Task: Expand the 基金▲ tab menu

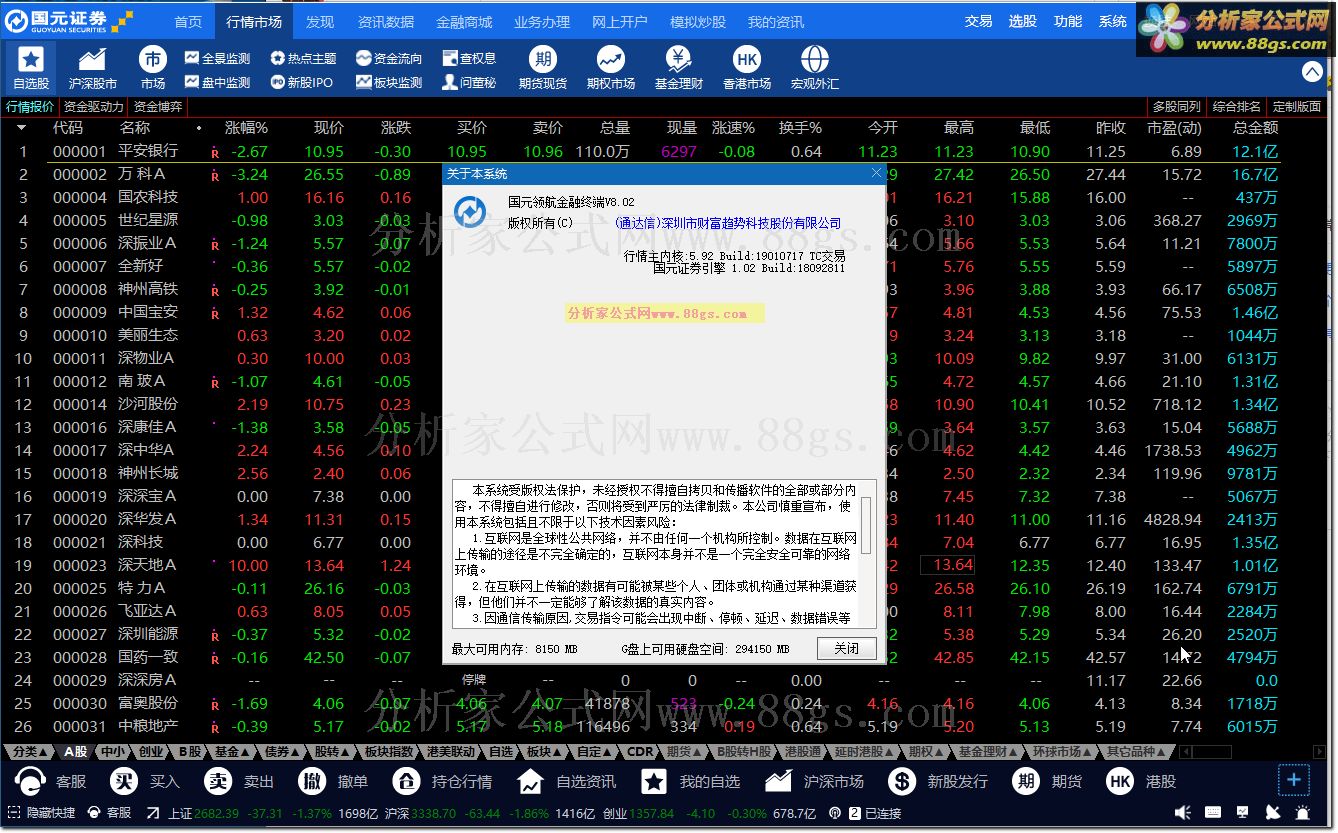Action: [x=232, y=752]
